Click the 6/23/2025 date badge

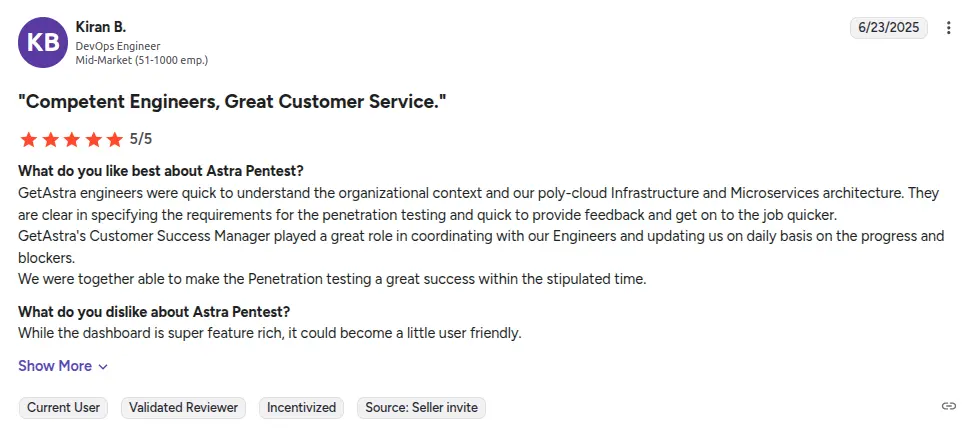tap(889, 28)
